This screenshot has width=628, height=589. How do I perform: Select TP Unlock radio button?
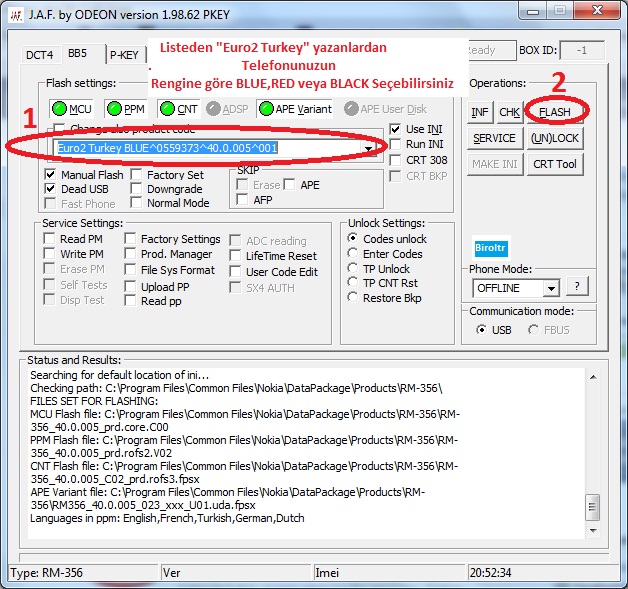352,268
